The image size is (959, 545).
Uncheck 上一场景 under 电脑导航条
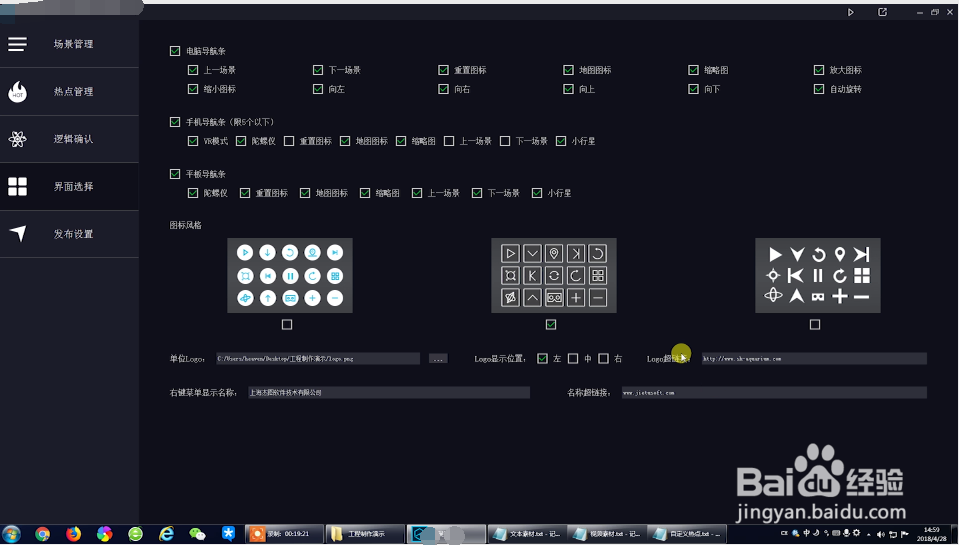[x=193, y=70]
